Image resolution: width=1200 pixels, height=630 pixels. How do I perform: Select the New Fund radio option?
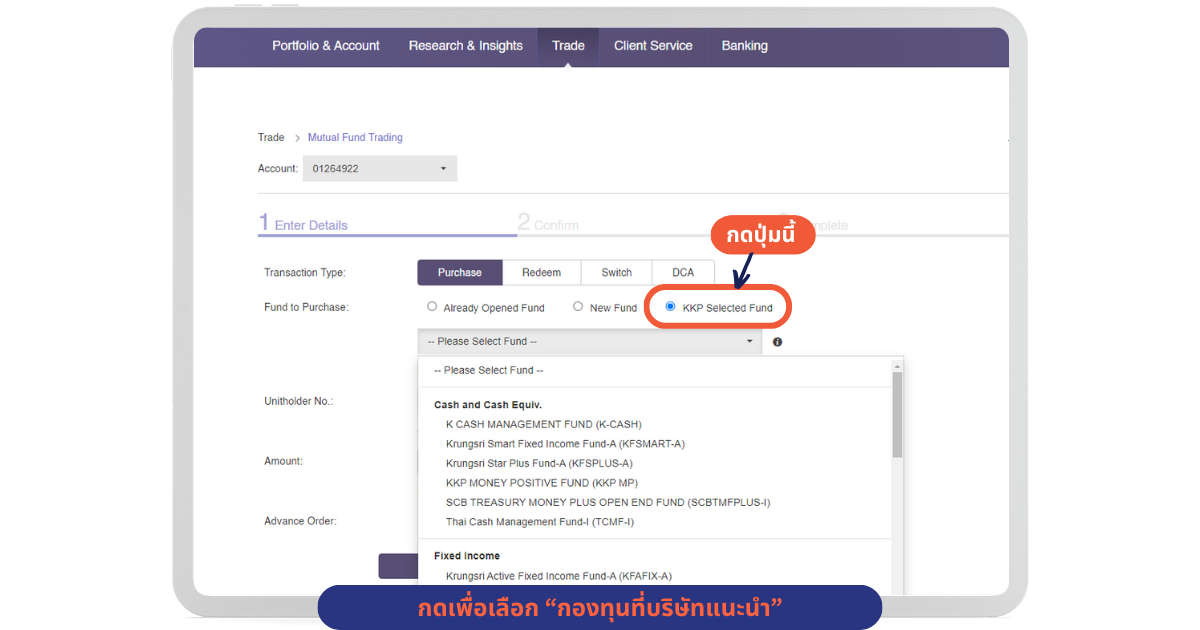pos(578,307)
